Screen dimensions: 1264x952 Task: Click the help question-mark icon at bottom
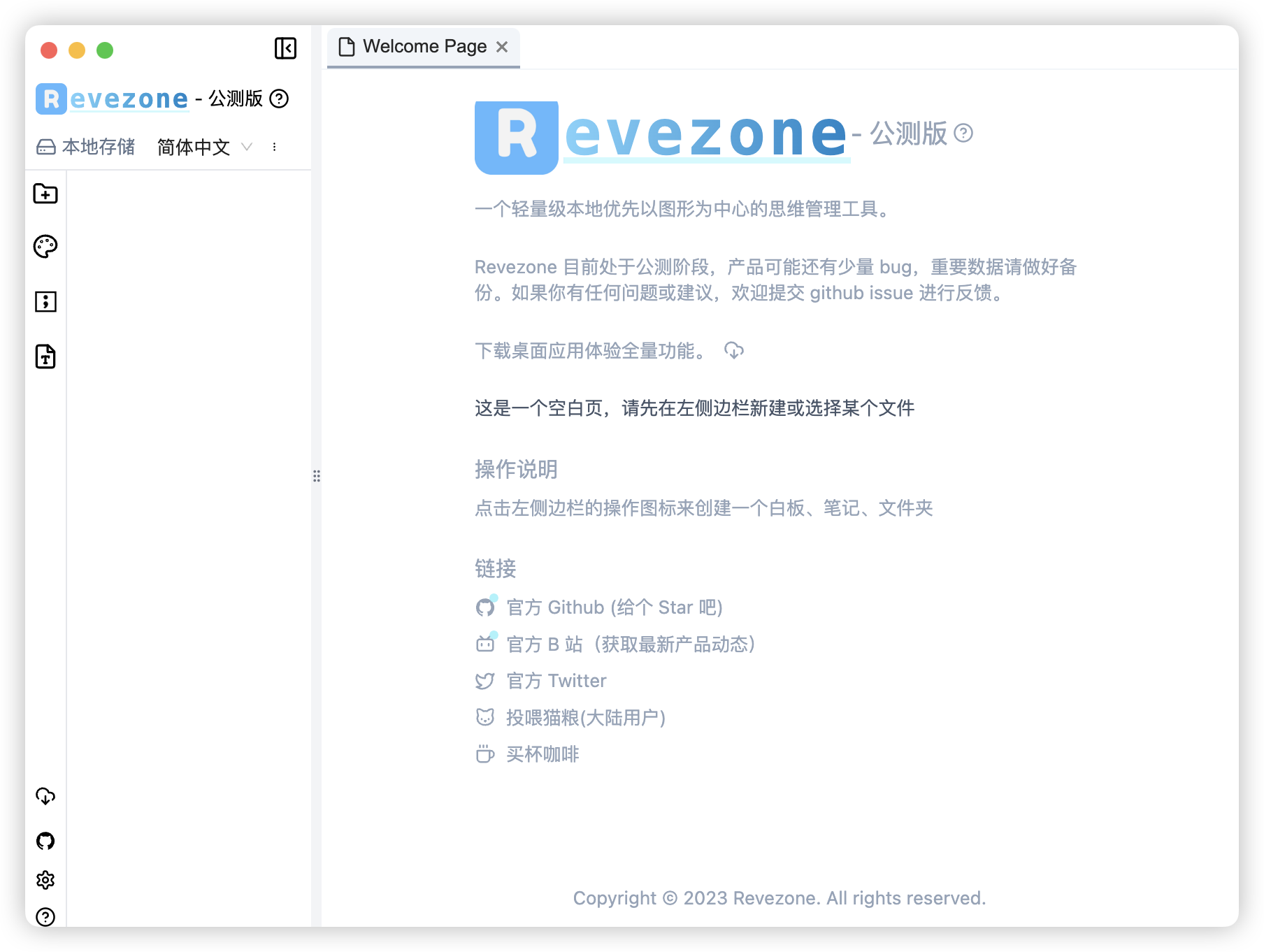pos(45,916)
